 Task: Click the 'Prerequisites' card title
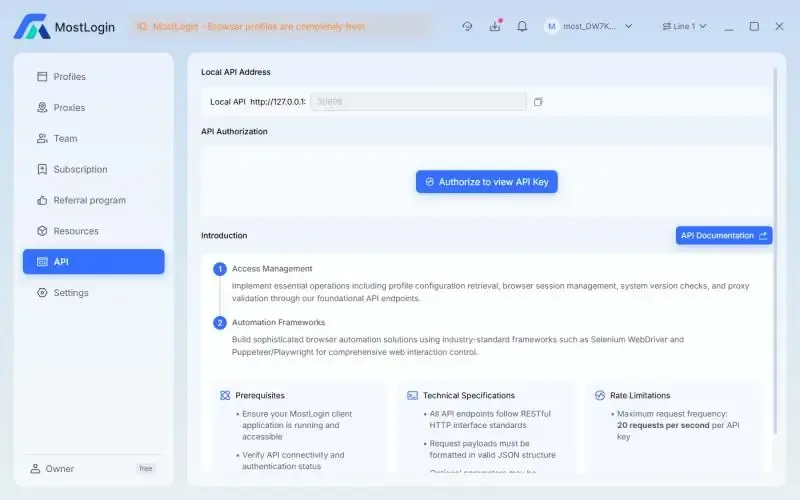260,395
